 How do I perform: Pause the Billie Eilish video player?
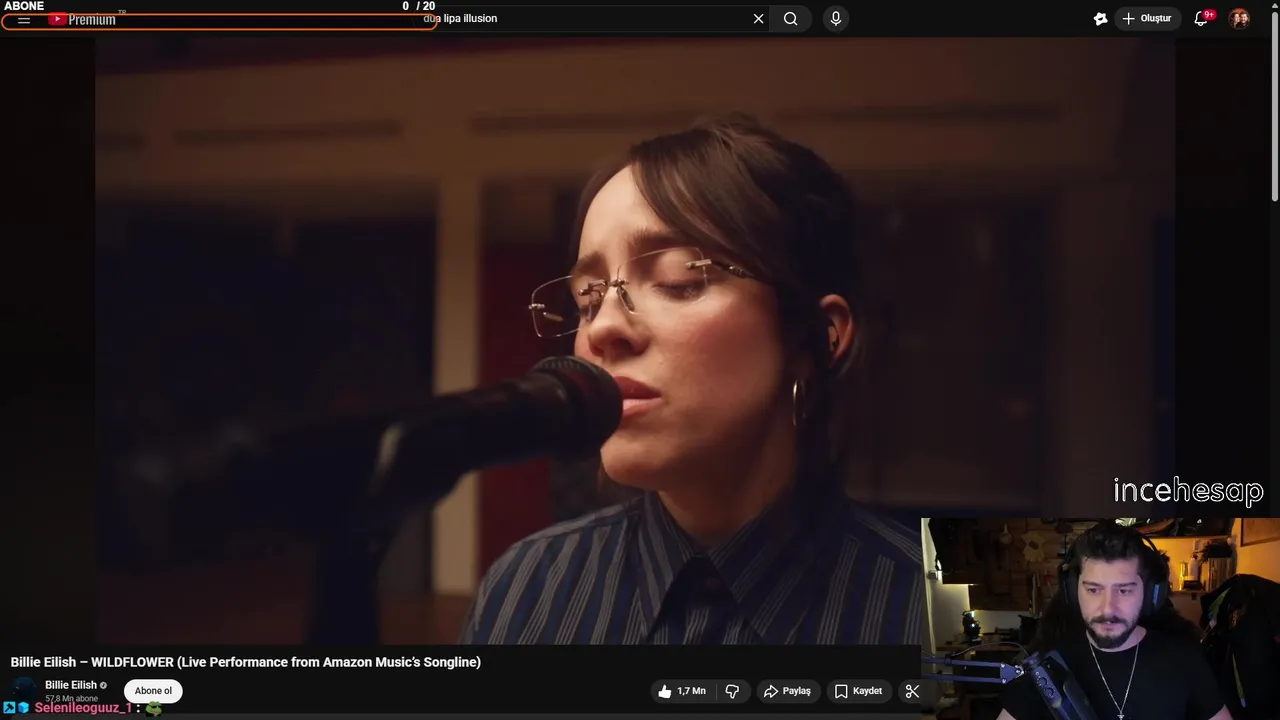[635, 340]
